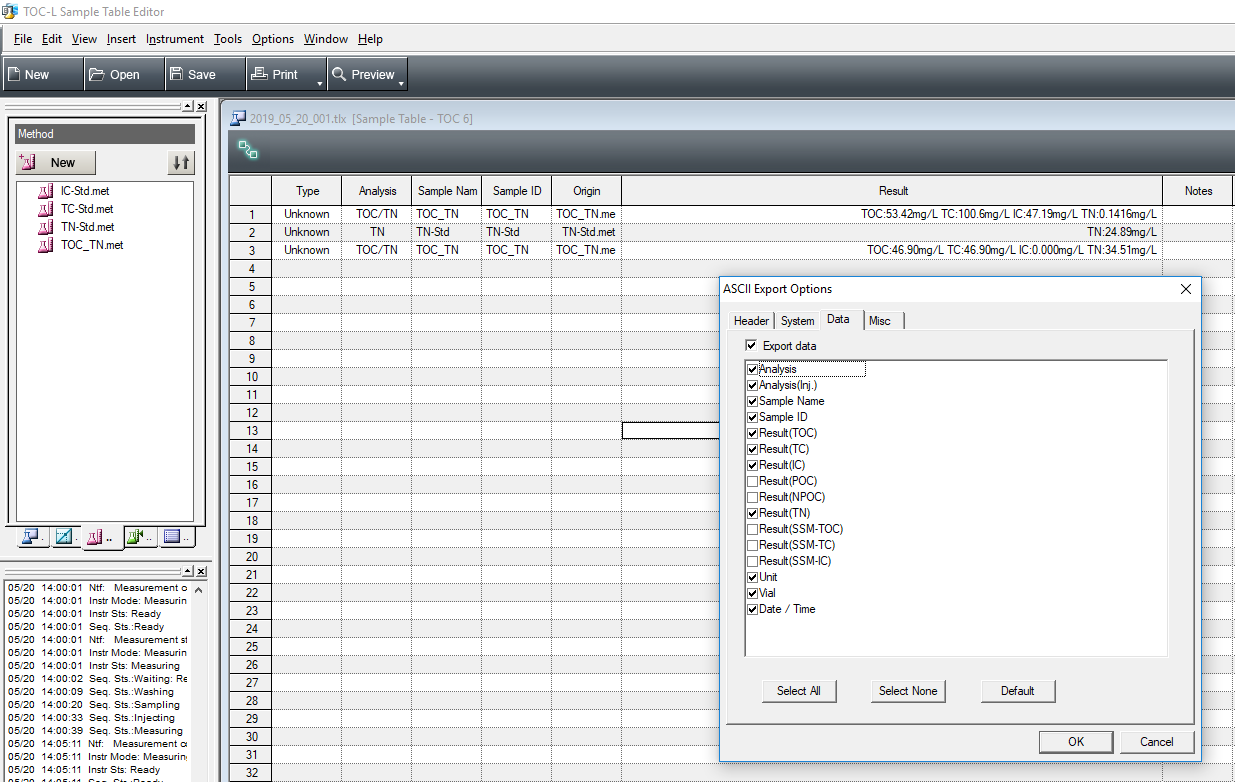Select the Calibration Curve panel icon
The height and width of the screenshot is (782, 1235).
64,537
